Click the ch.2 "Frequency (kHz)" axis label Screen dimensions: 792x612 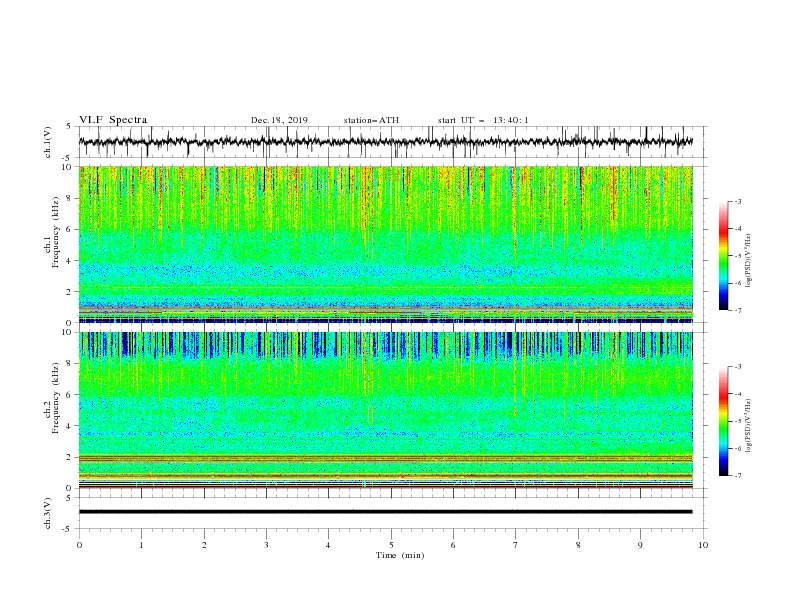click(x=55, y=397)
